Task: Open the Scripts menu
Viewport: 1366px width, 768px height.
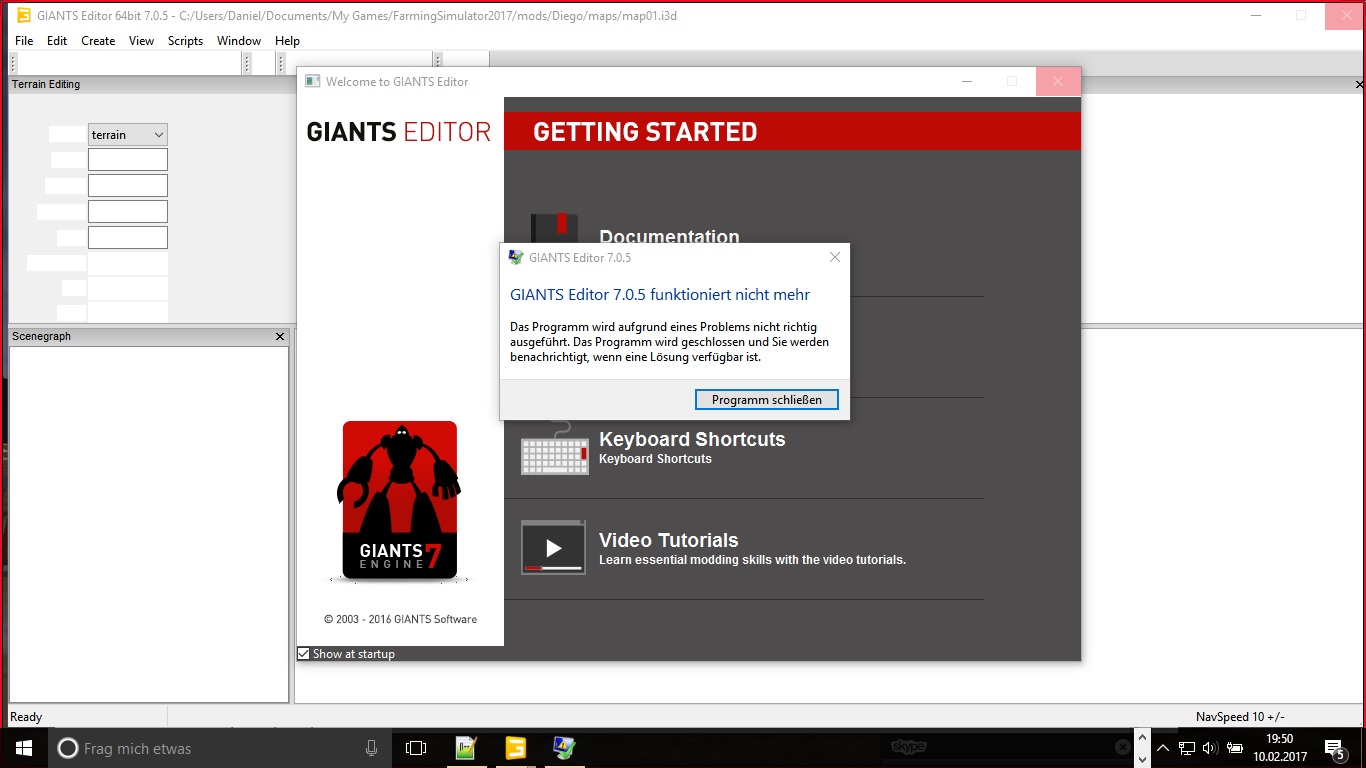Action: (x=185, y=41)
